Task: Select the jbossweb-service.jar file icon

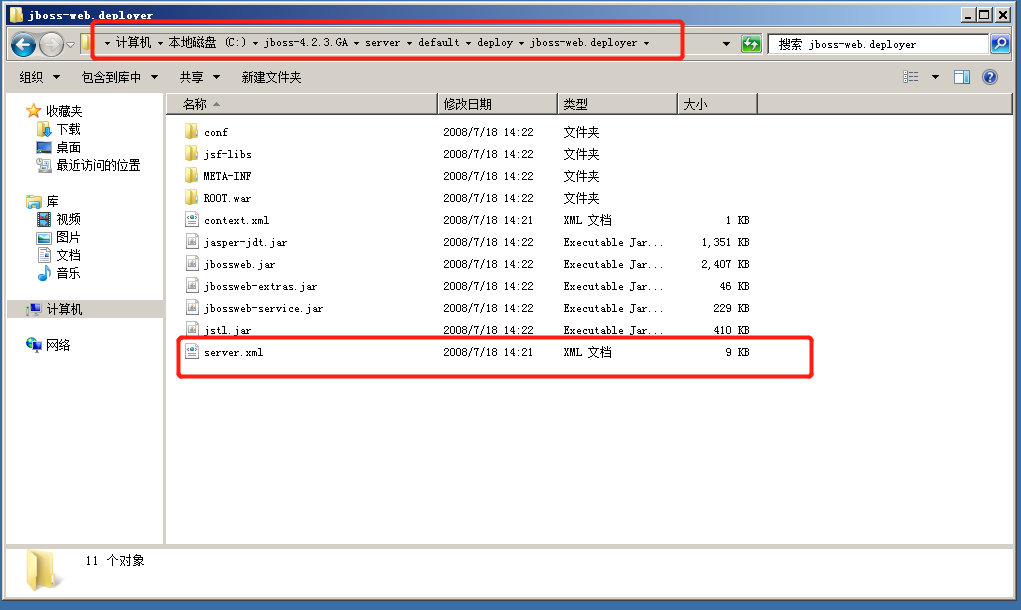Action: click(x=191, y=308)
